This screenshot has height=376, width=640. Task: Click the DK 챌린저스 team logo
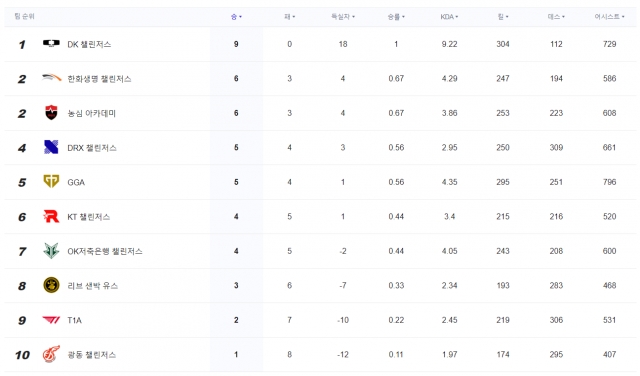[x=51, y=43]
